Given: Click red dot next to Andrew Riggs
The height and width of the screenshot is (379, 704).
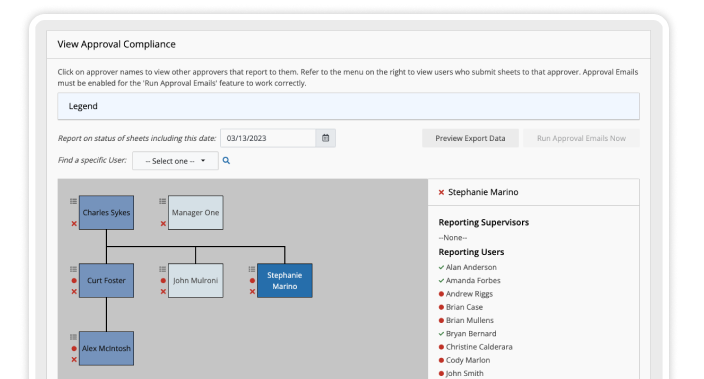Looking at the screenshot, I should 441,294.
